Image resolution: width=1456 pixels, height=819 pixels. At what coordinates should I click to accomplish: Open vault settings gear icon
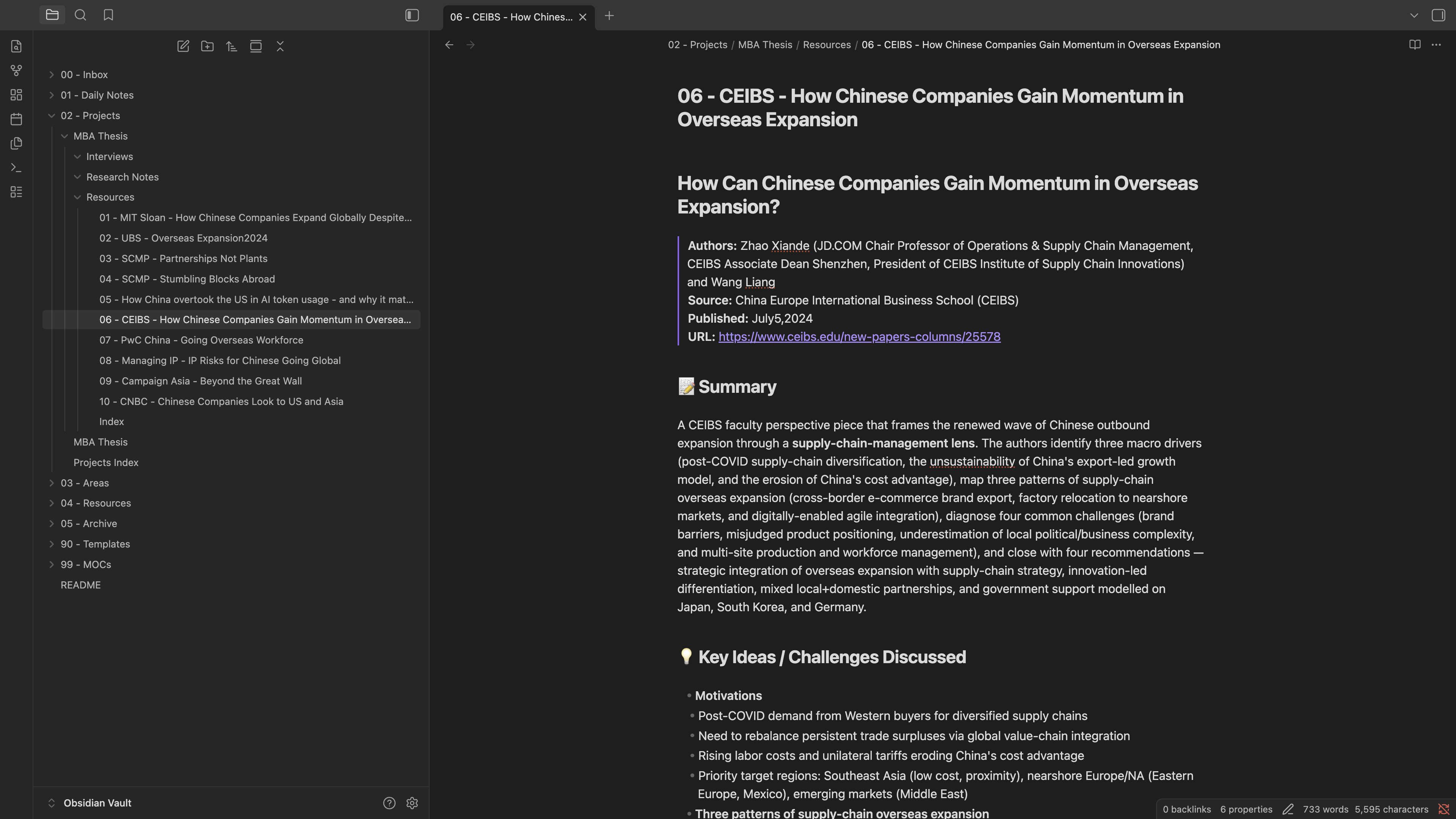pyautogui.click(x=412, y=803)
